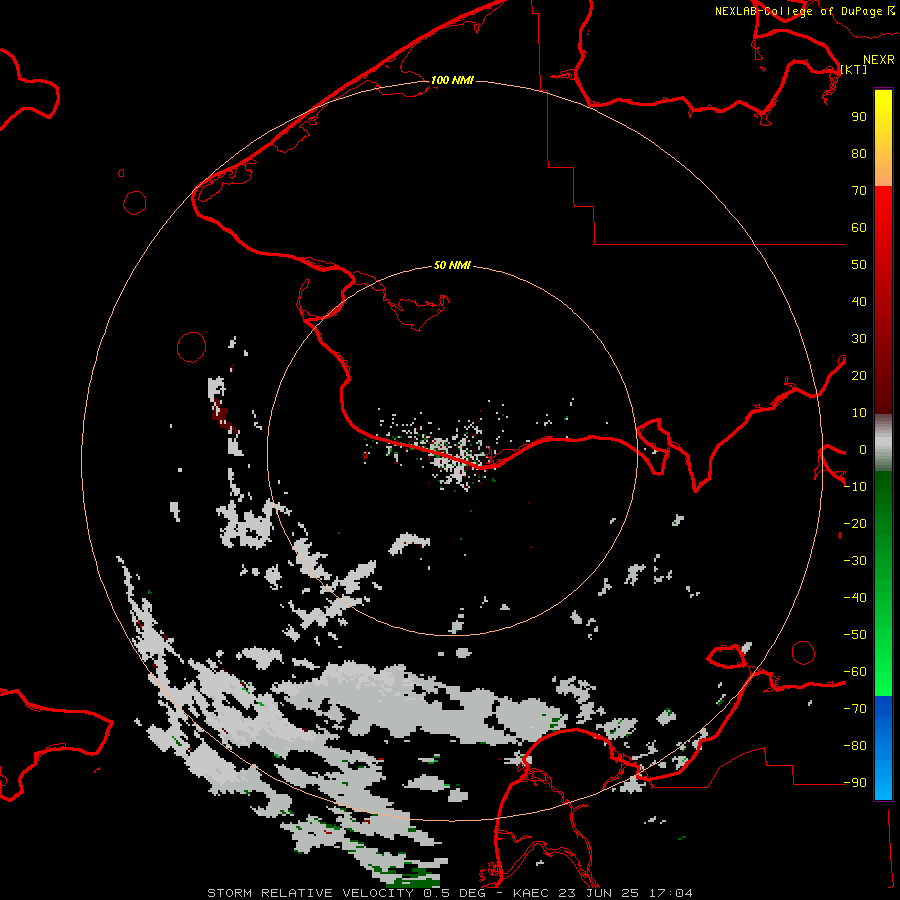This screenshot has width=900, height=900.
Task: Click the -60 value on velocity scale
Action: coord(855,672)
